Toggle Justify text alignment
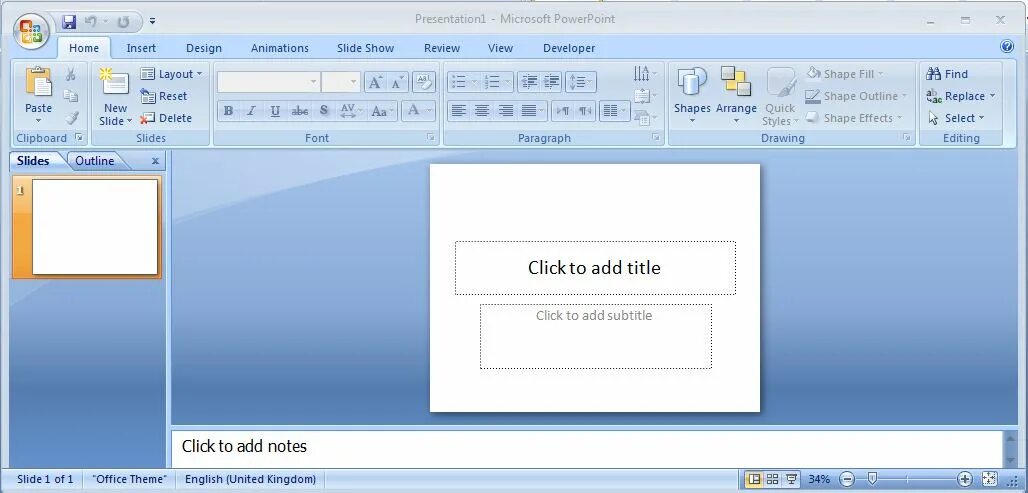The image size is (1028, 493). click(529, 111)
